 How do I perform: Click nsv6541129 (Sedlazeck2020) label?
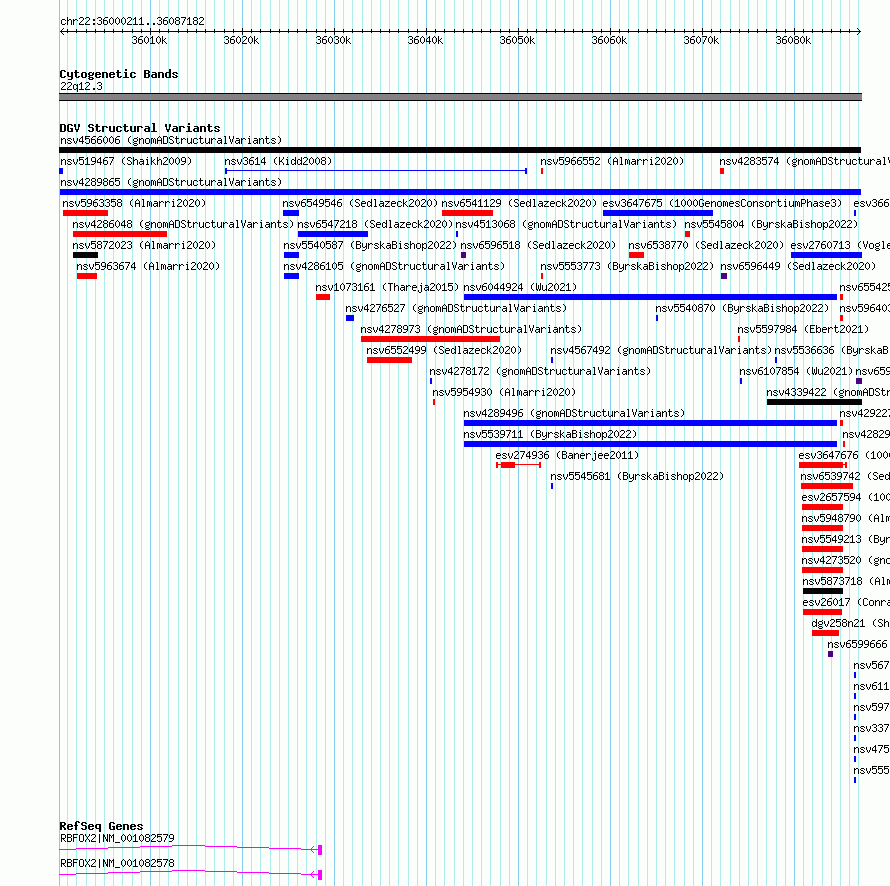click(x=519, y=203)
